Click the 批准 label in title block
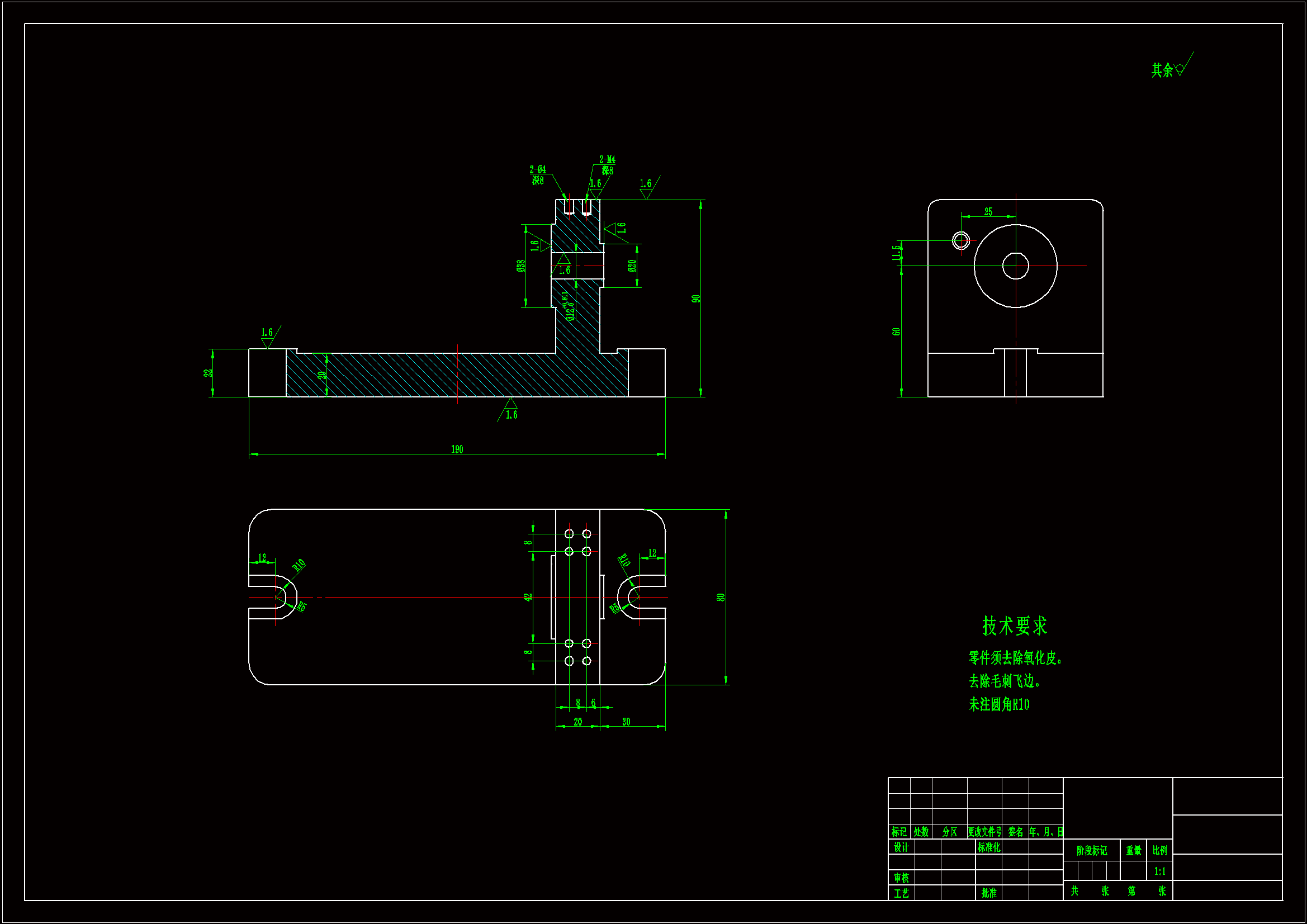Image resolution: width=1307 pixels, height=924 pixels. point(989,893)
